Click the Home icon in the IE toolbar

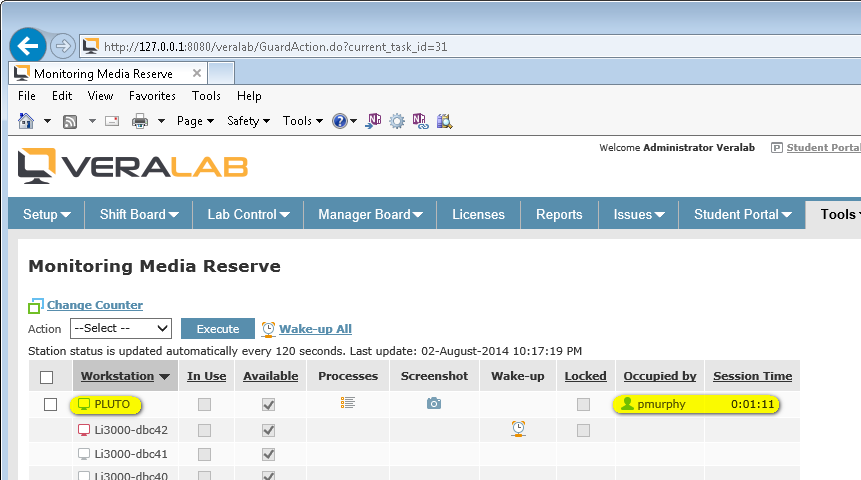[26, 121]
